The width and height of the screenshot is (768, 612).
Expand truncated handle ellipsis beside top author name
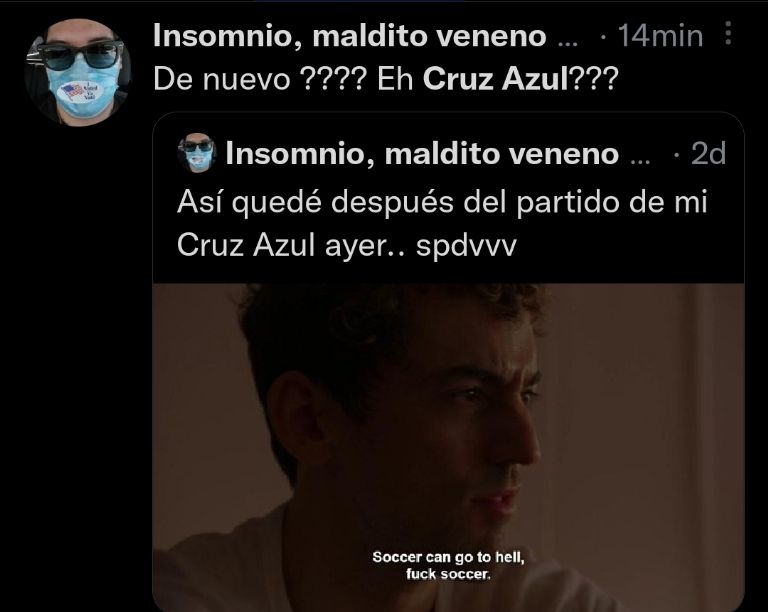coord(568,41)
